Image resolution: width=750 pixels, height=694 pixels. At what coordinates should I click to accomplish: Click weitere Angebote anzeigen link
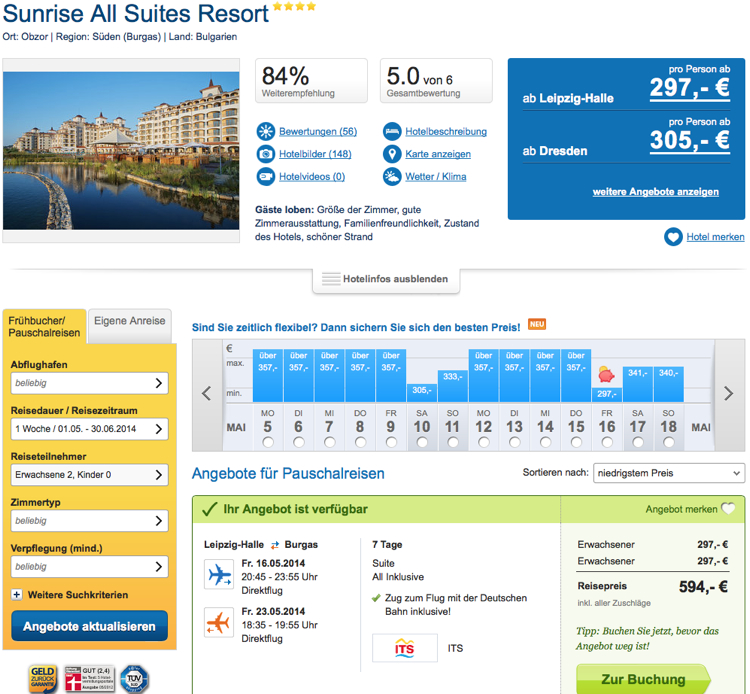[x=655, y=192]
